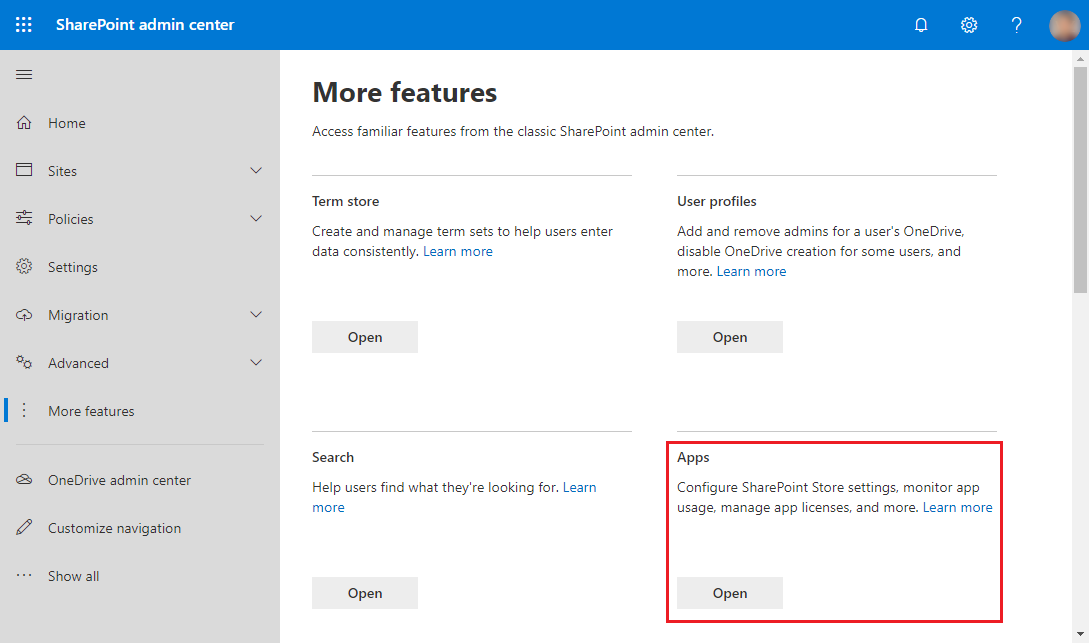The width and height of the screenshot is (1089, 643).
Task: Click the OneDrive cloud icon
Action: (24, 480)
